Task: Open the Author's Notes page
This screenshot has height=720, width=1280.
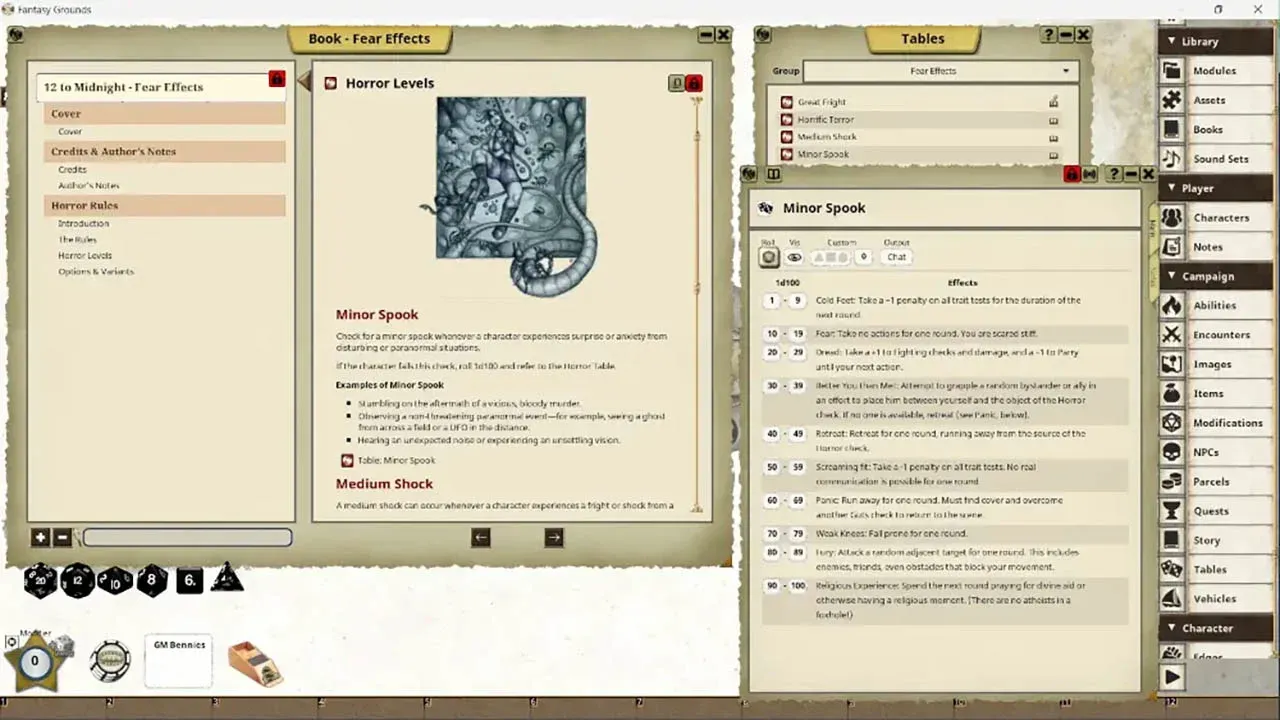Action: pyautogui.click(x=88, y=186)
